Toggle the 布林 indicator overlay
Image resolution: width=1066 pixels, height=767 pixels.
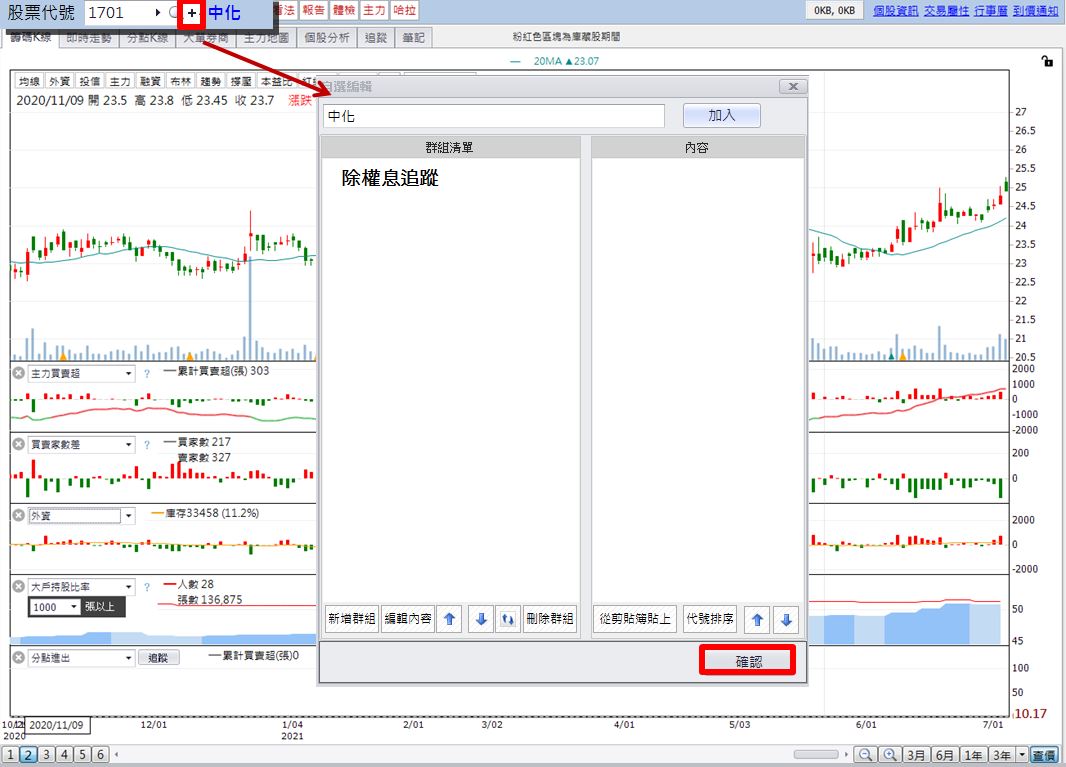[180, 82]
